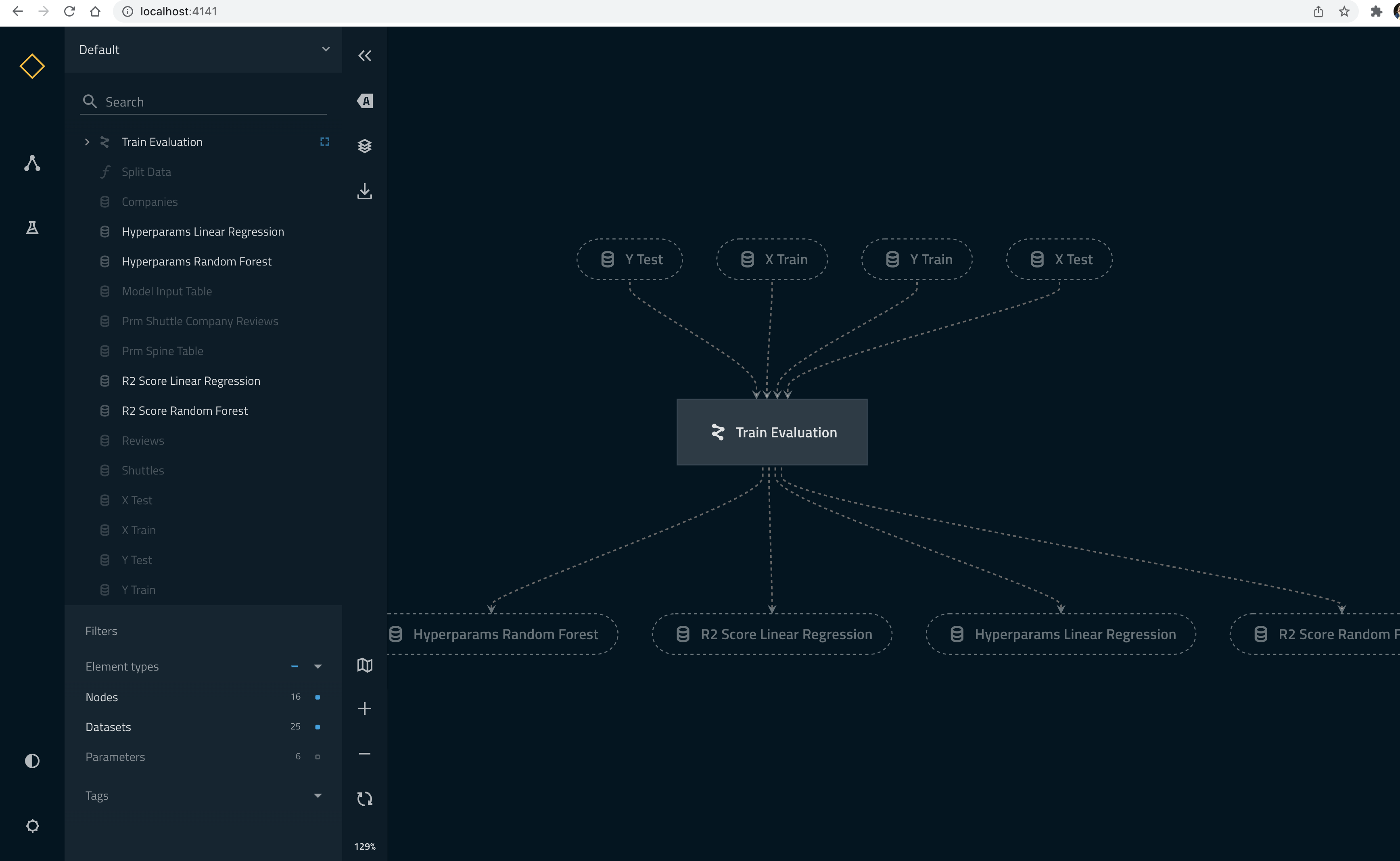The image size is (1400, 861).
Task: Click the reset zoom icon
Action: (364, 798)
